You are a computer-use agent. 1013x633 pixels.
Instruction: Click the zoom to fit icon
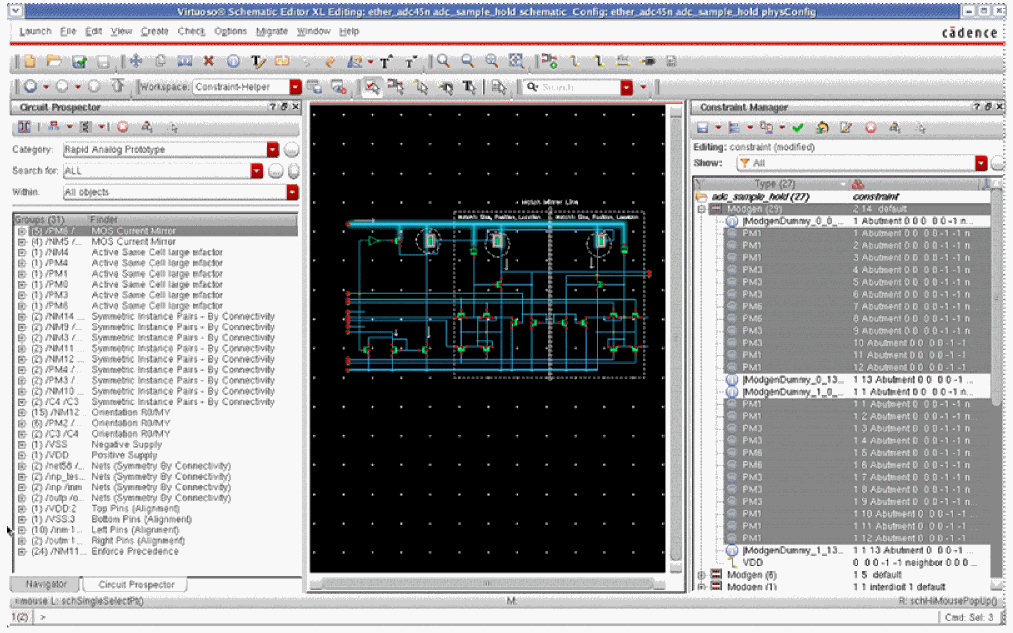pyautogui.click(x=515, y=61)
